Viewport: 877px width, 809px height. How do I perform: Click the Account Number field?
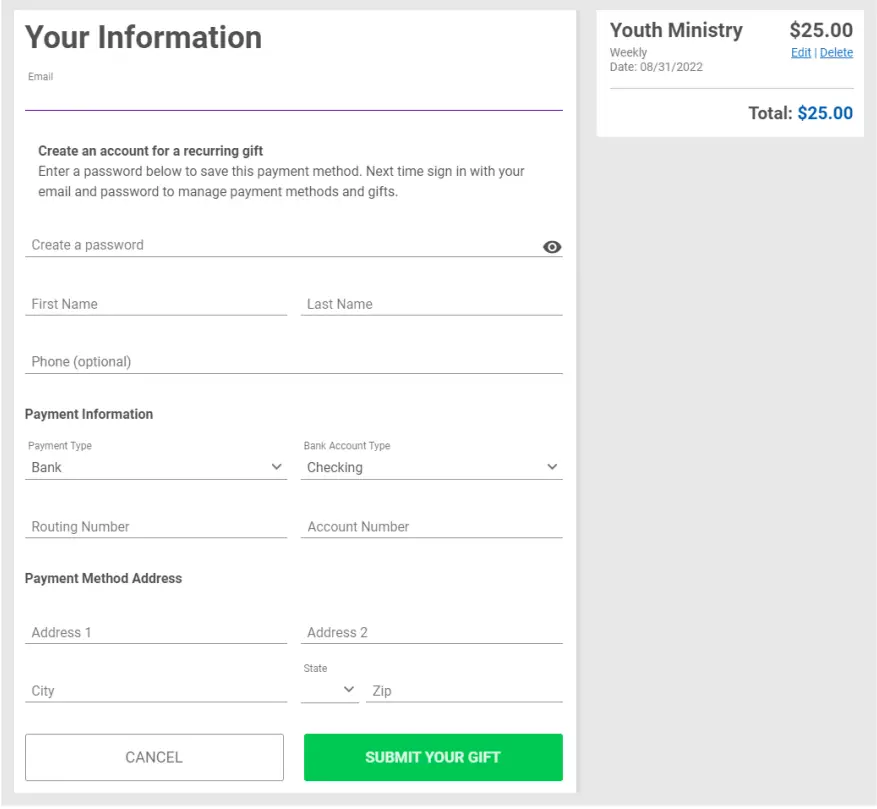click(x=431, y=527)
